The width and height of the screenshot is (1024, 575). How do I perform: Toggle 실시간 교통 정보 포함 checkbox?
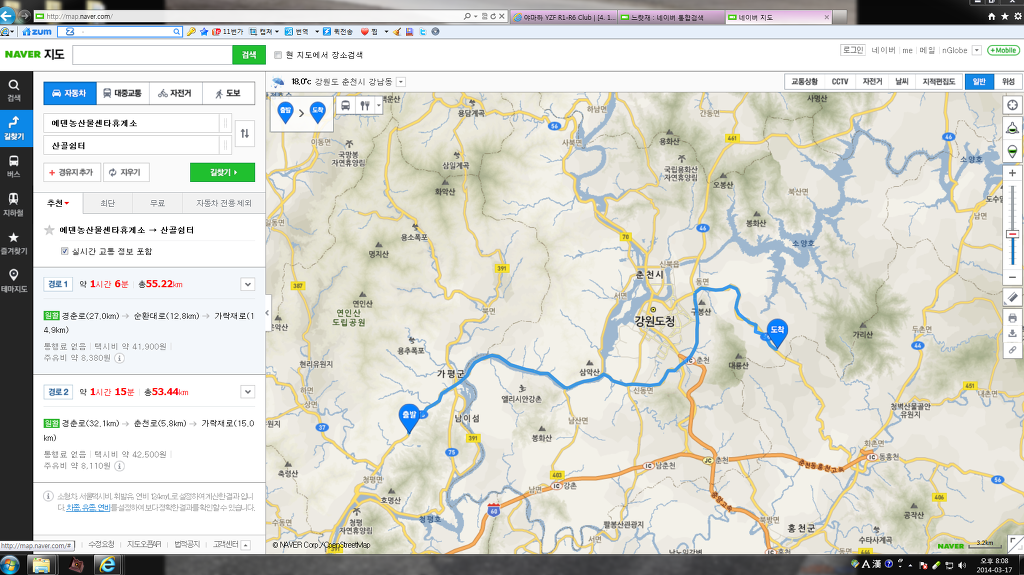pos(65,251)
